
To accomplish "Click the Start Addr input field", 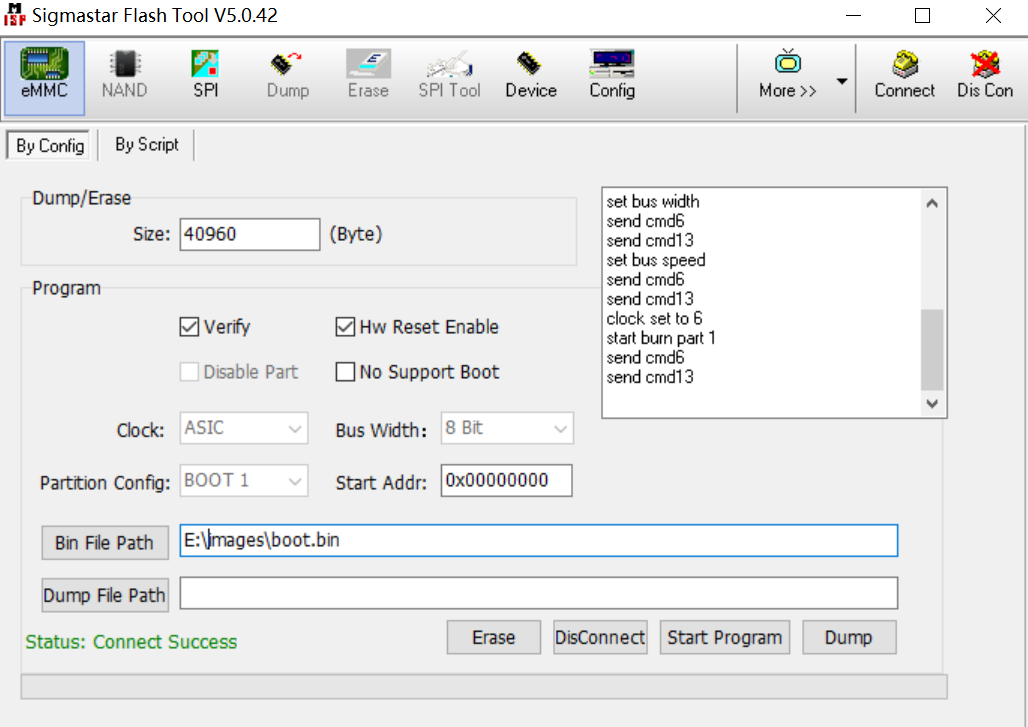I will (x=506, y=481).
